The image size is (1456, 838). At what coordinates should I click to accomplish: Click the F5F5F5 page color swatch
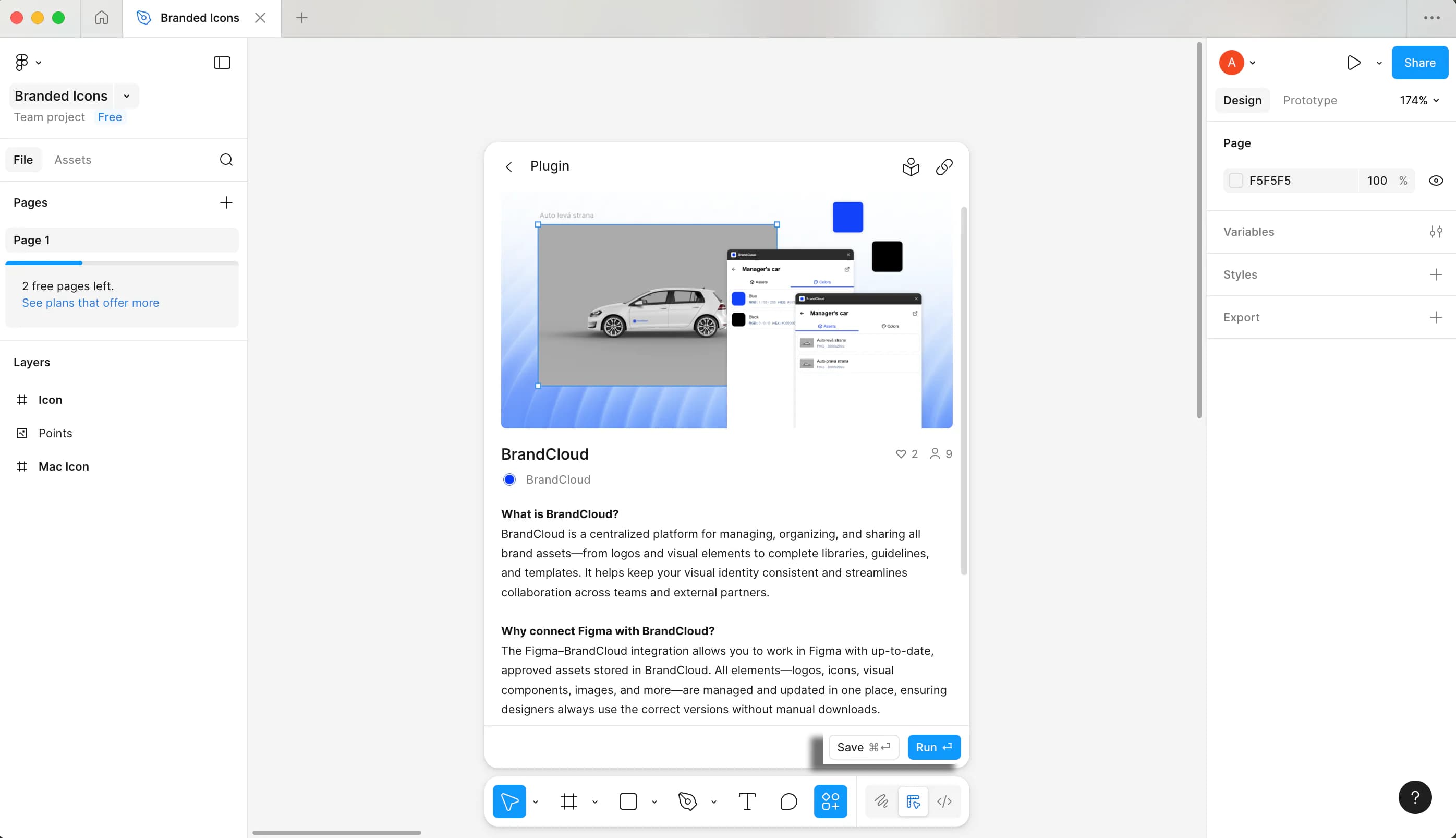coord(1236,181)
